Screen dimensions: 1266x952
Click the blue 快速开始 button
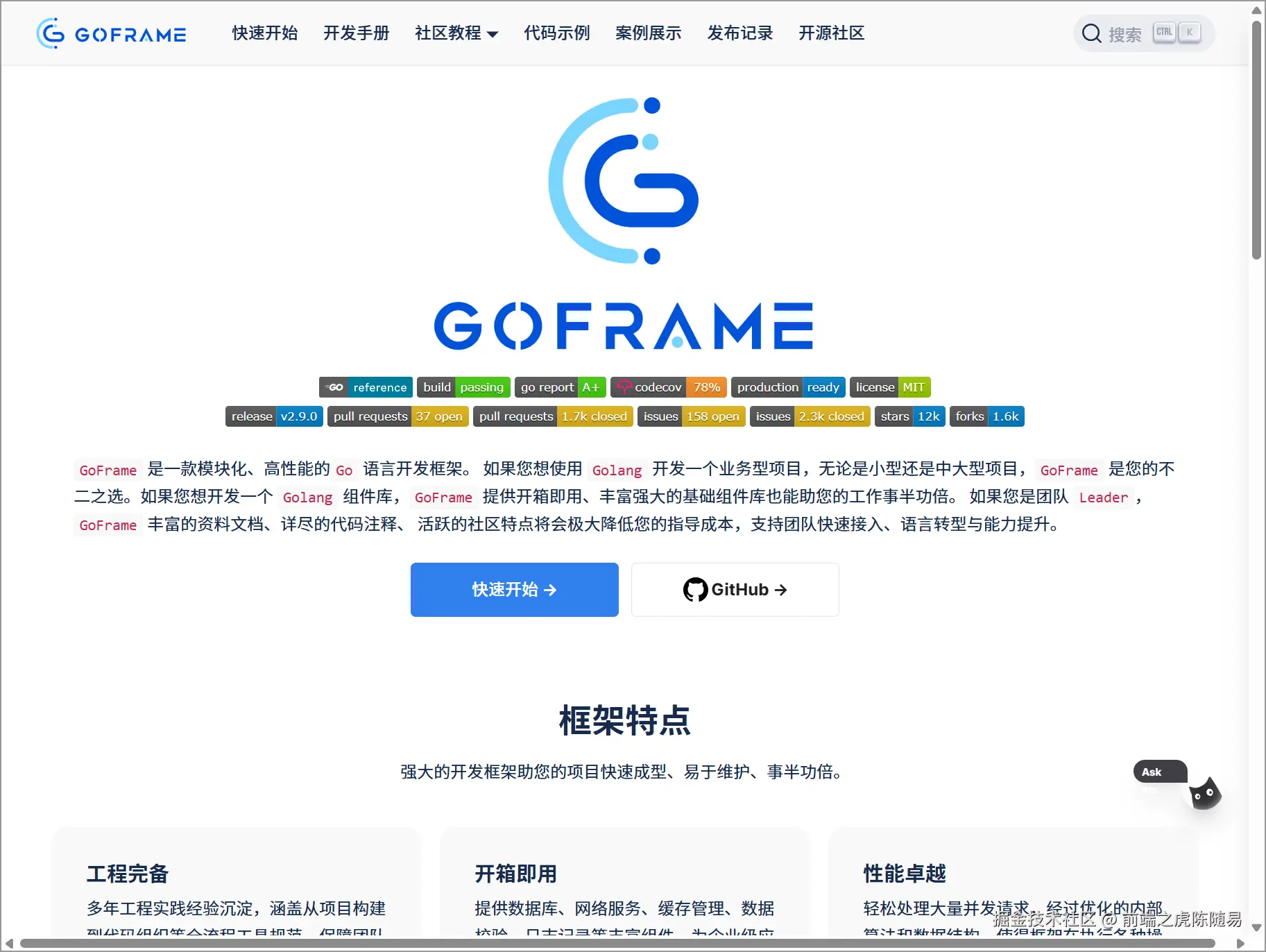tap(514, 590)
